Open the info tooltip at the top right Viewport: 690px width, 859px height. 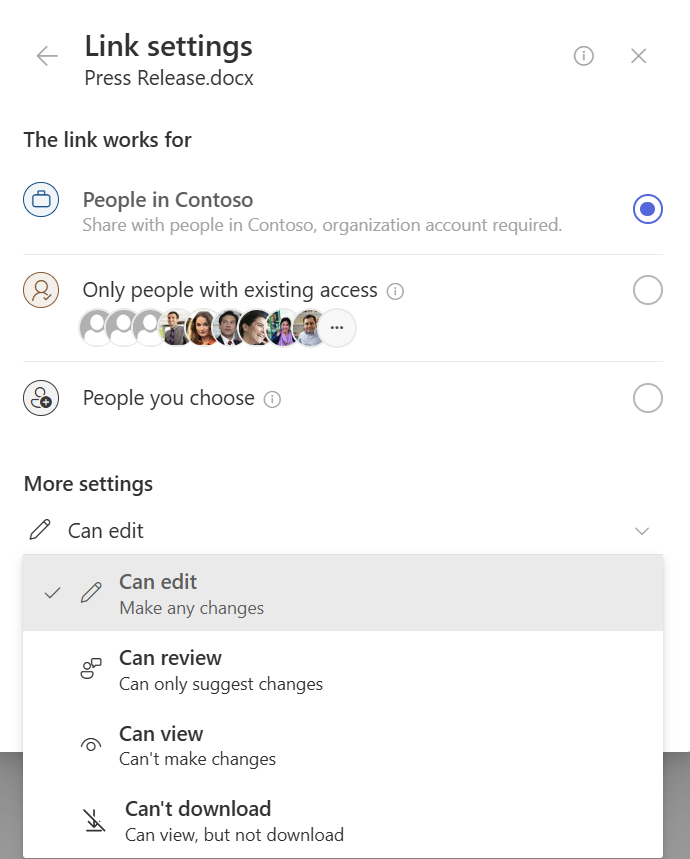pyautogui.click(x=583, y=56)
